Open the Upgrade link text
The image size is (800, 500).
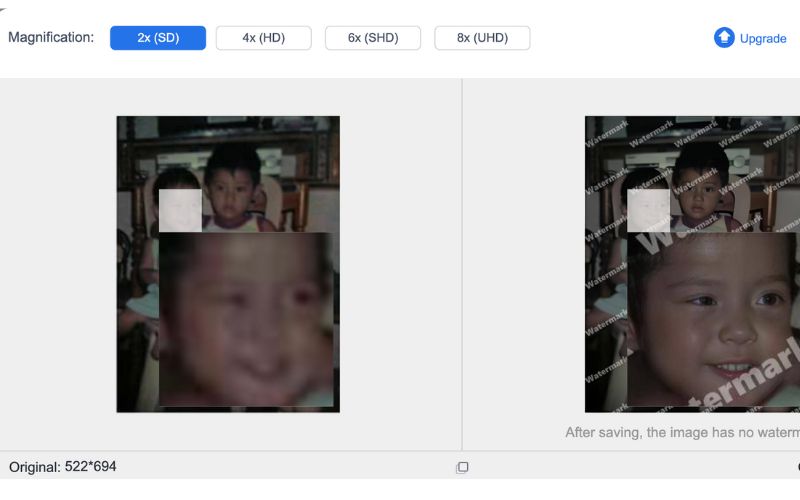763,38
